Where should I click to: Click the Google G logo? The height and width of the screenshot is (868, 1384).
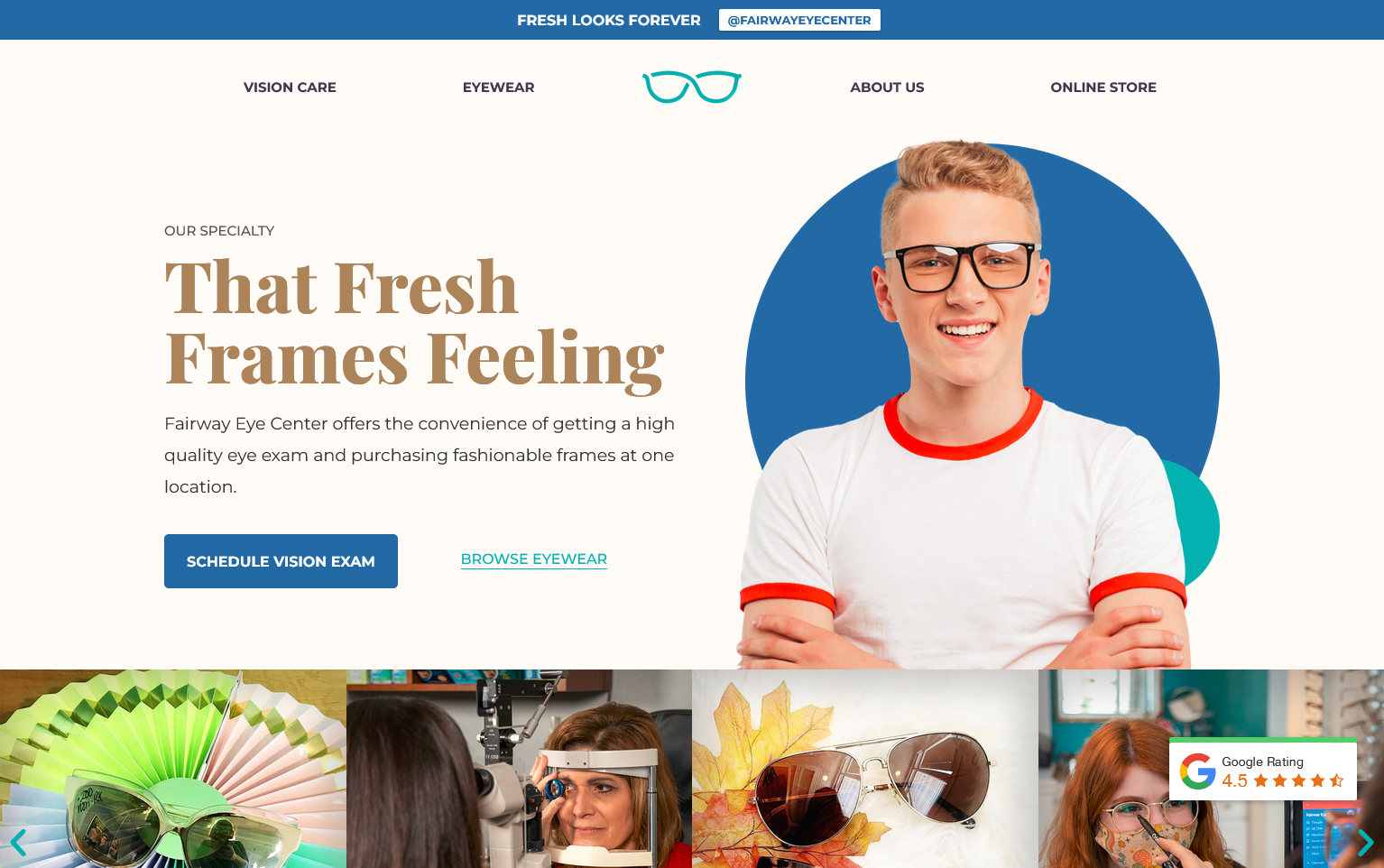(1198, 771)
